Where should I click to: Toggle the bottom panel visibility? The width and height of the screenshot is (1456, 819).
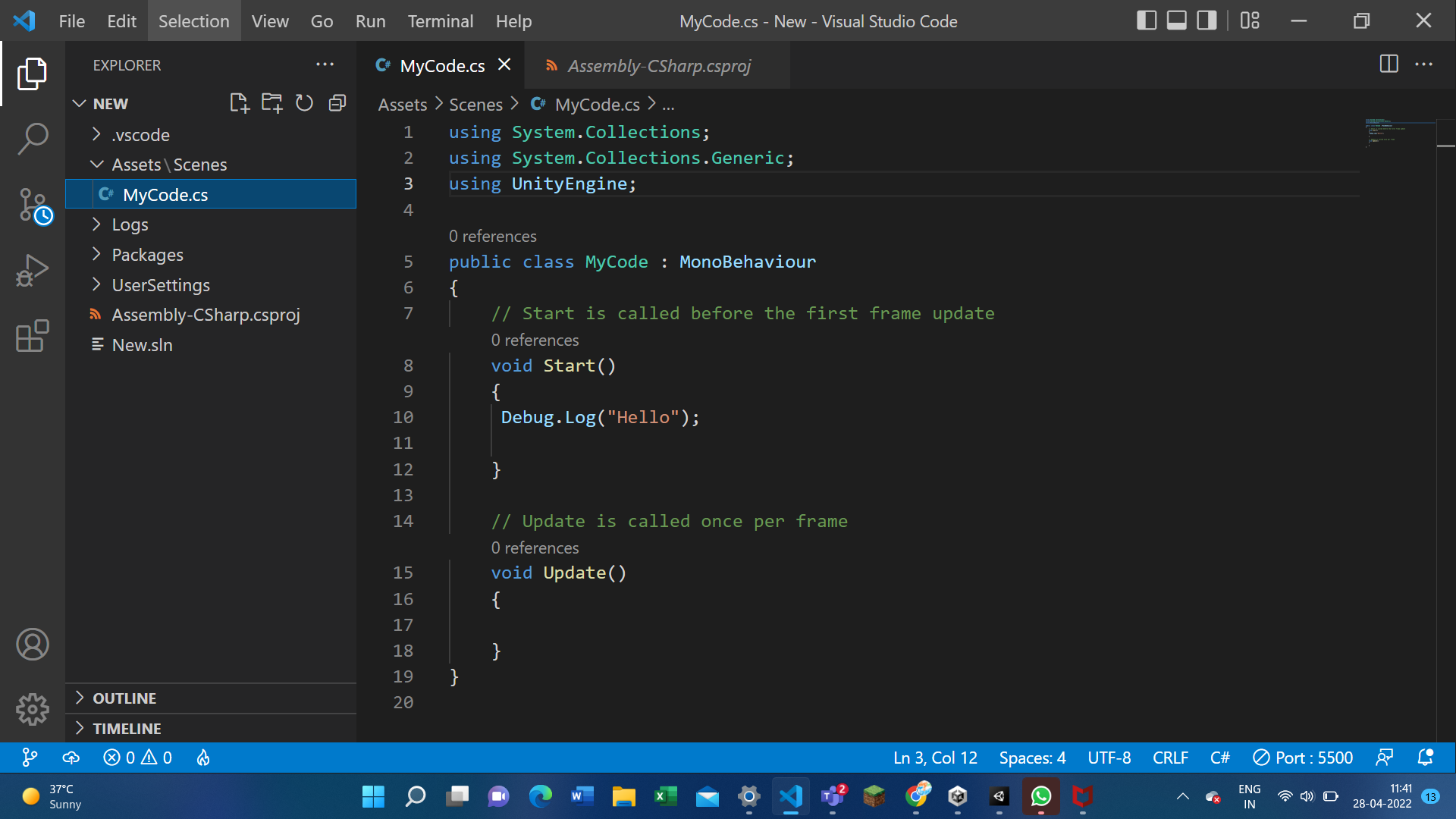(x=1175, y=20)
